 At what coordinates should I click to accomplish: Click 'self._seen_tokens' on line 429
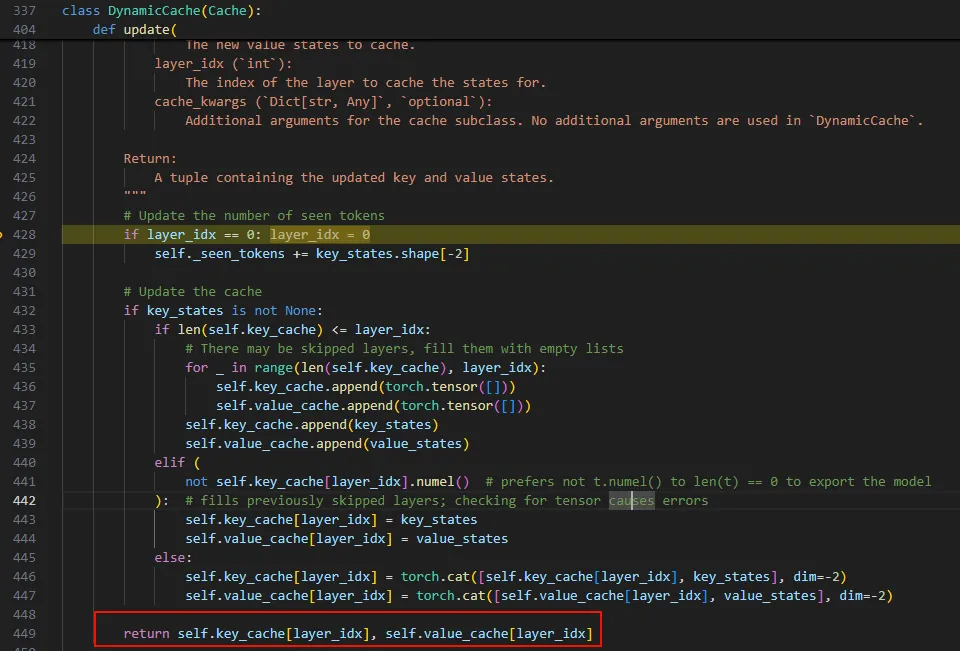click(219, 254)
